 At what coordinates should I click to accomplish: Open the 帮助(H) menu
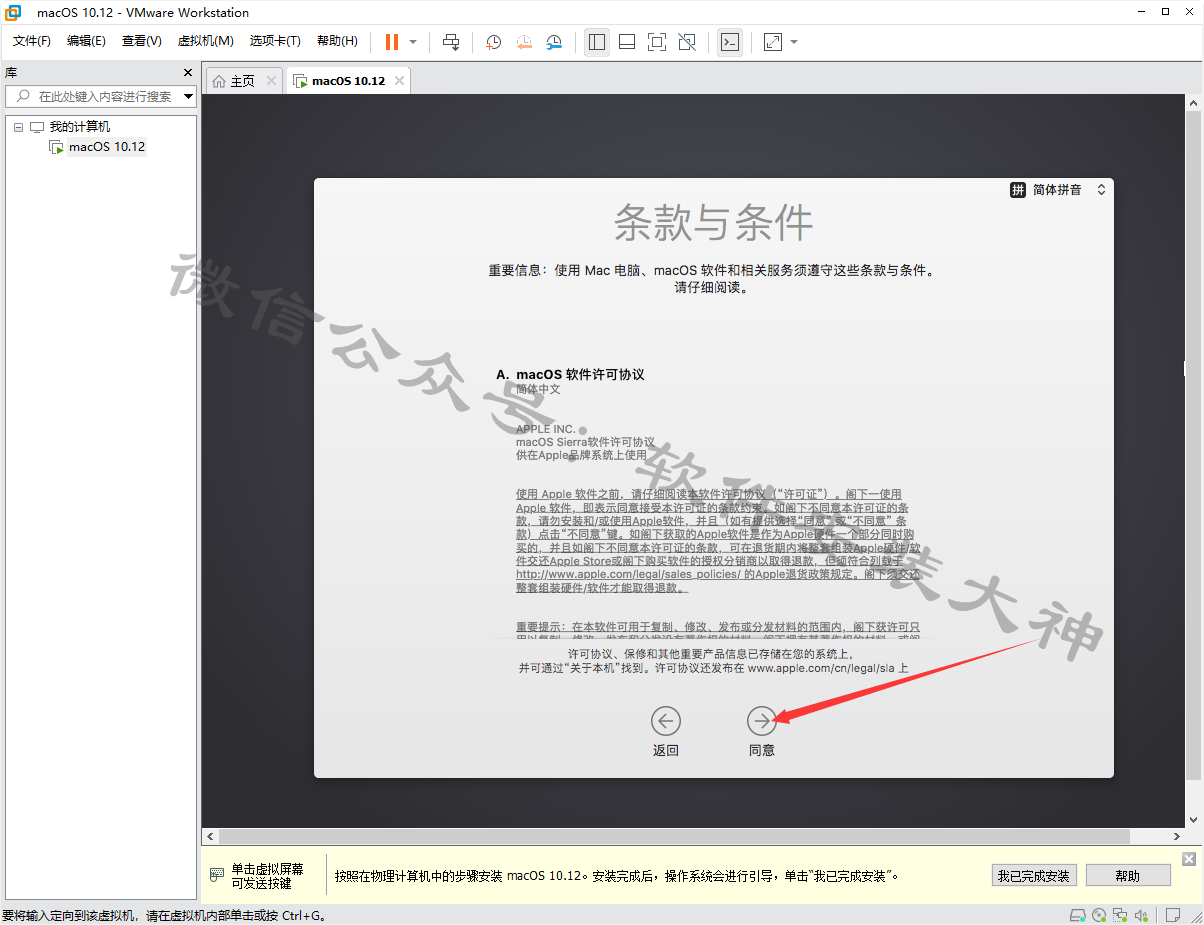(337, 41)
